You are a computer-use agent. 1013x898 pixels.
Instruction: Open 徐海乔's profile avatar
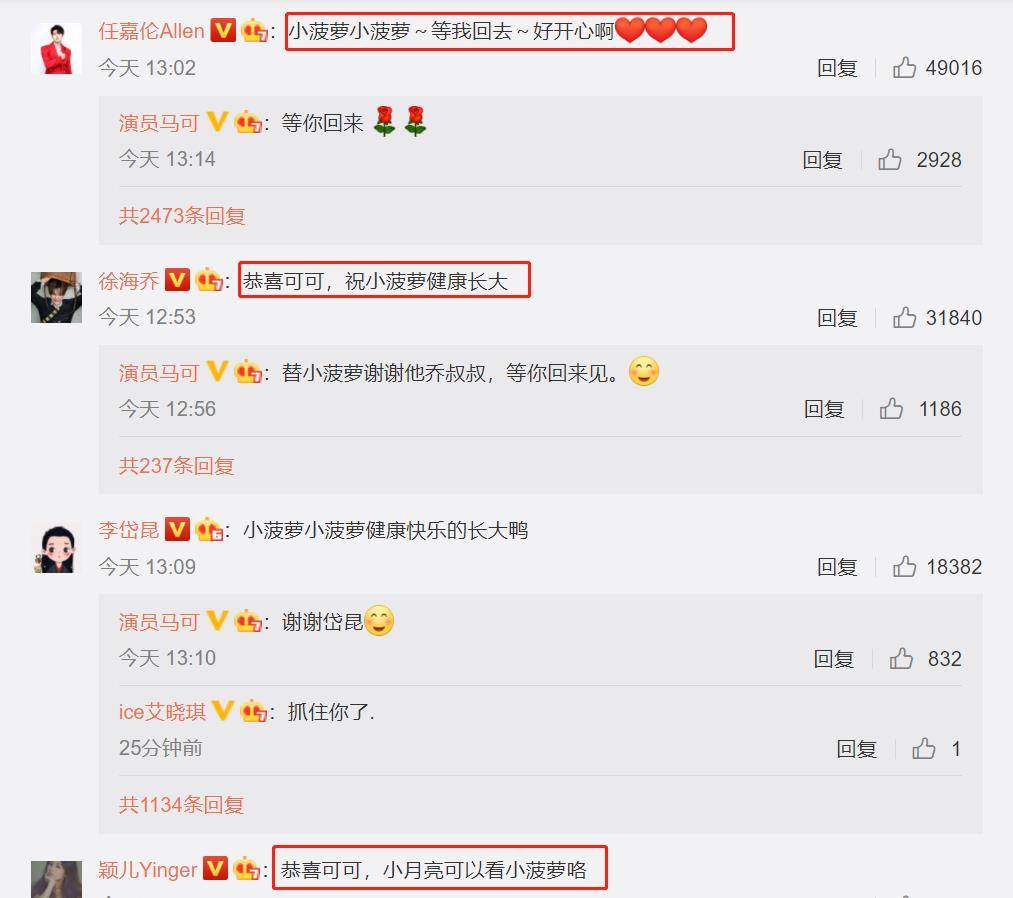click(x=57, y=297)
